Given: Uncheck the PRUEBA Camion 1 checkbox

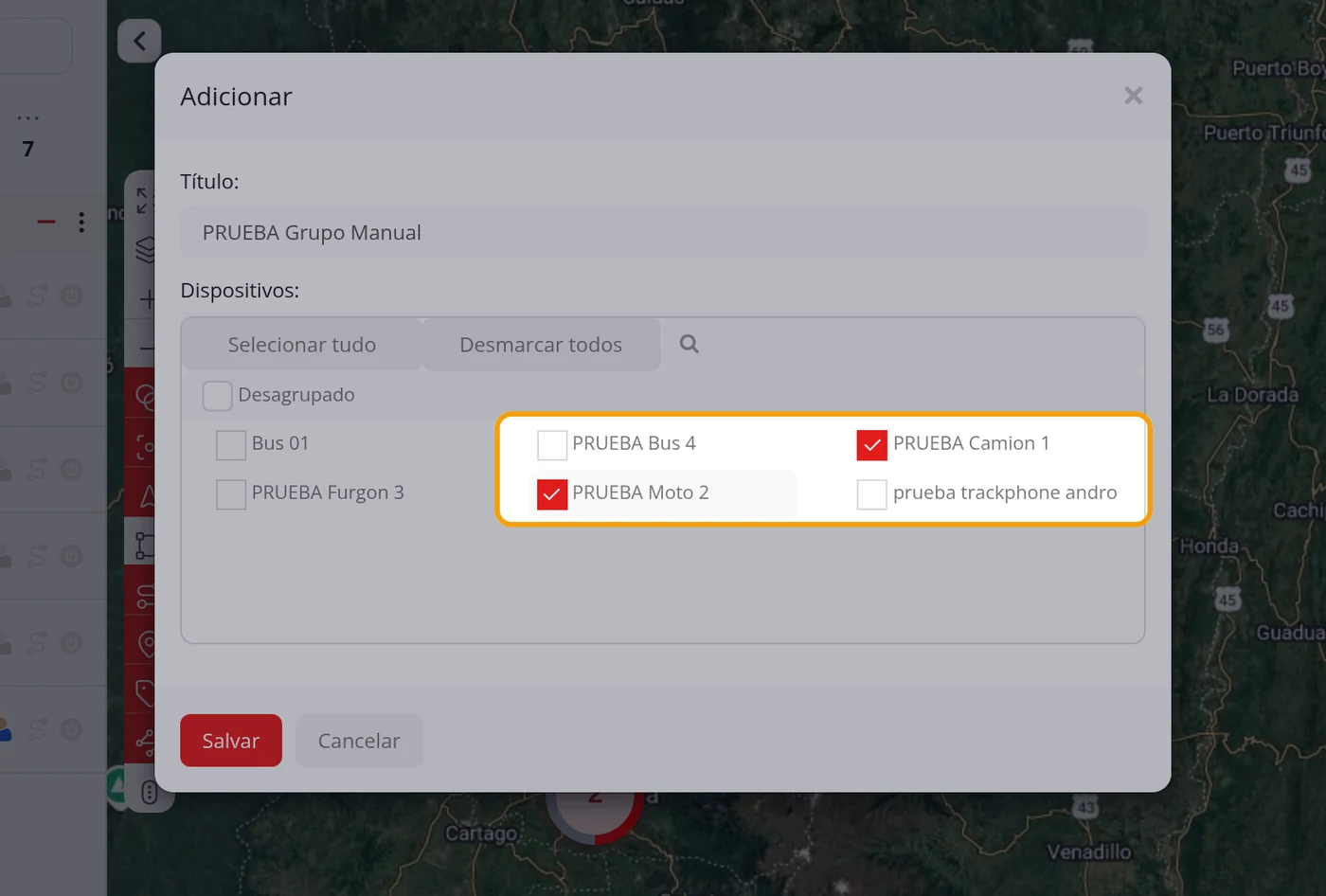Looking at the screenshot, I should [x=871, y=444].
